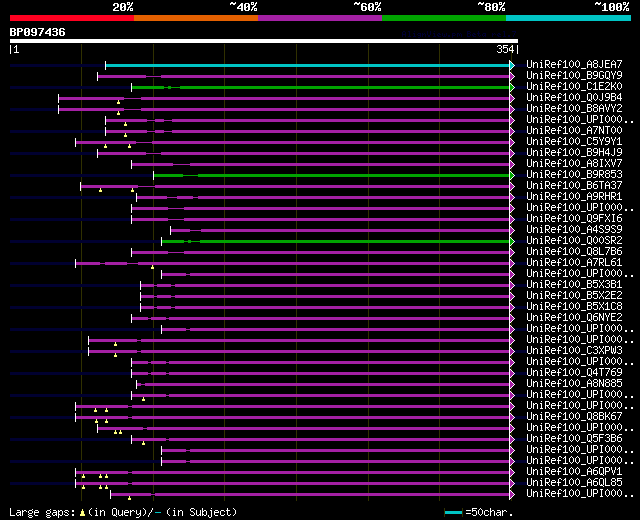Click the purple arrowhead on the UniRef100_B9GQY9 row

[x=512, y=76]
